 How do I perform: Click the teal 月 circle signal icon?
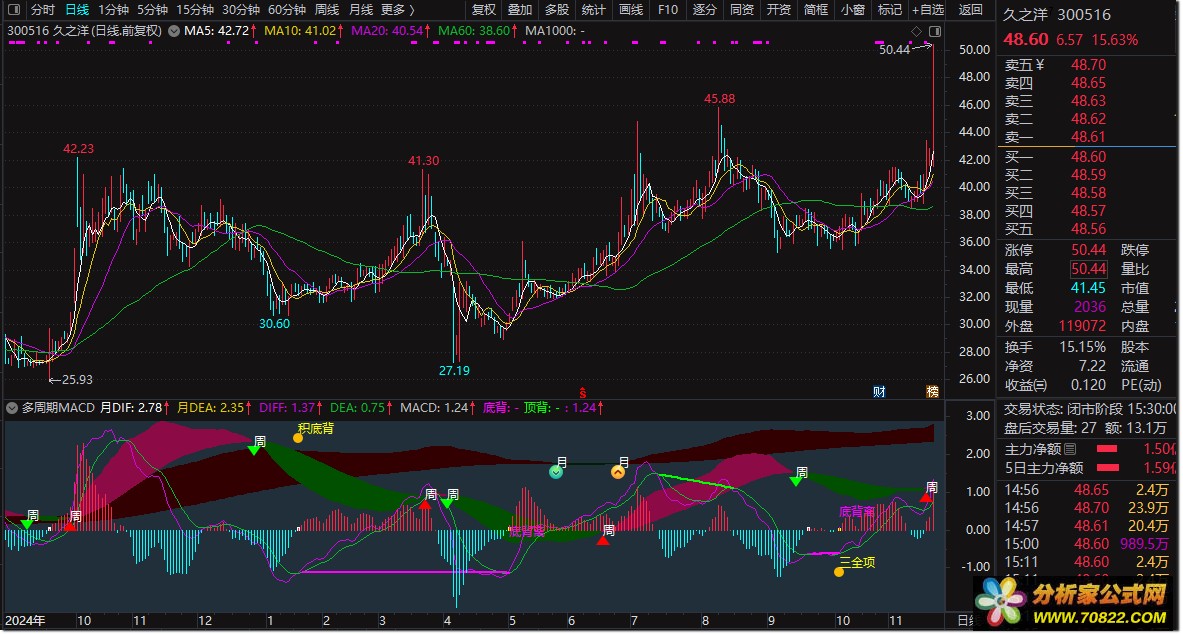557,471
